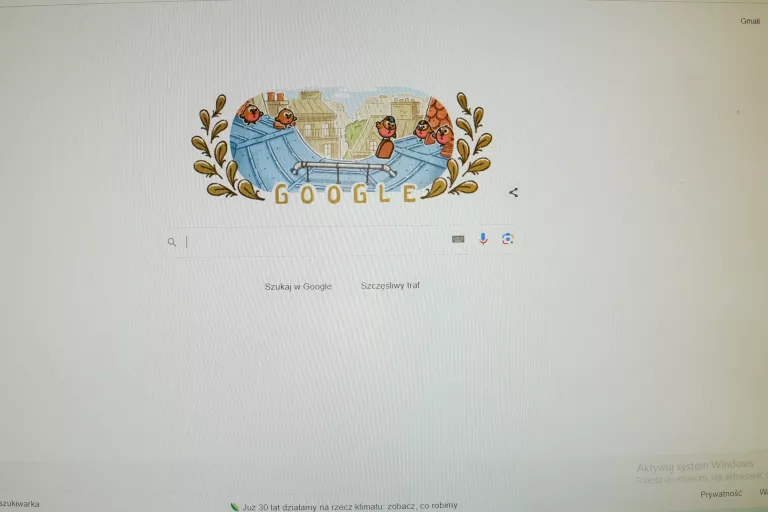This screenshot has height=512, width=768.
Task: Share the Google Doodle via share icon
Action: (513, 193)
